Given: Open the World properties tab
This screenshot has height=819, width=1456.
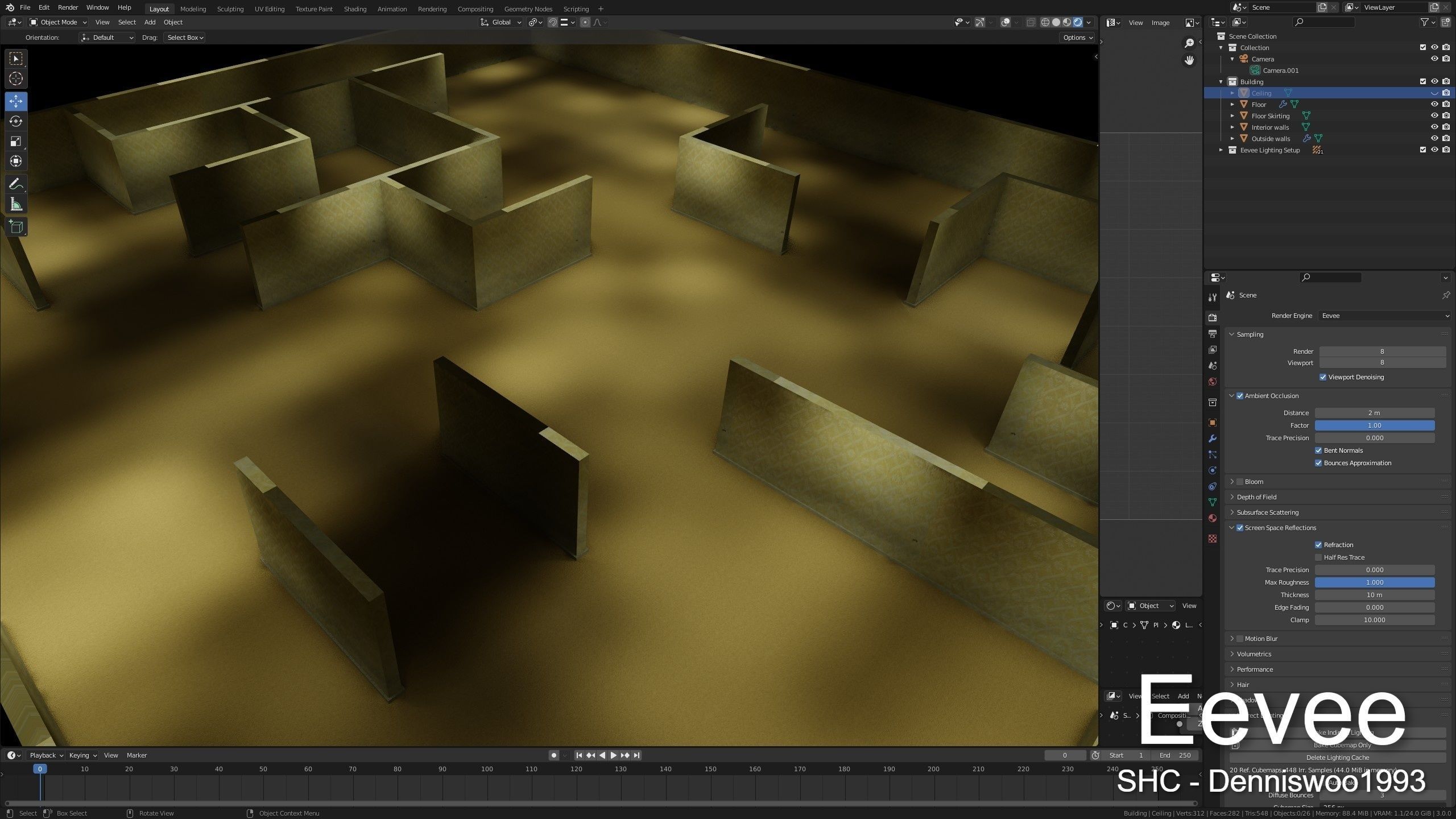Looking at the screenshot, I should click(1213, 382).
